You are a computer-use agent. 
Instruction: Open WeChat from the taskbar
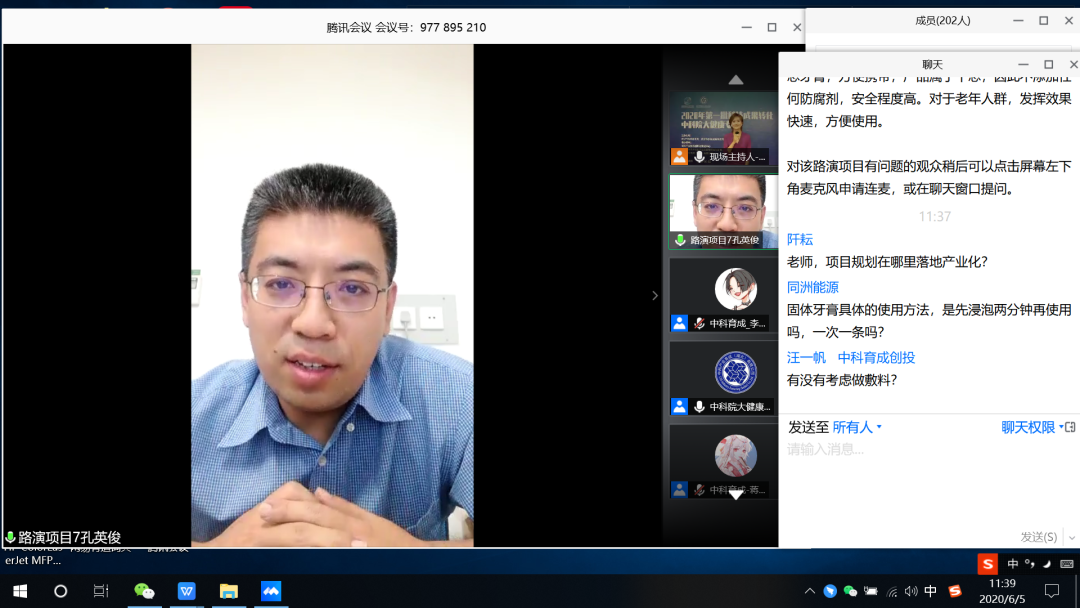click(x=144, y=591)
